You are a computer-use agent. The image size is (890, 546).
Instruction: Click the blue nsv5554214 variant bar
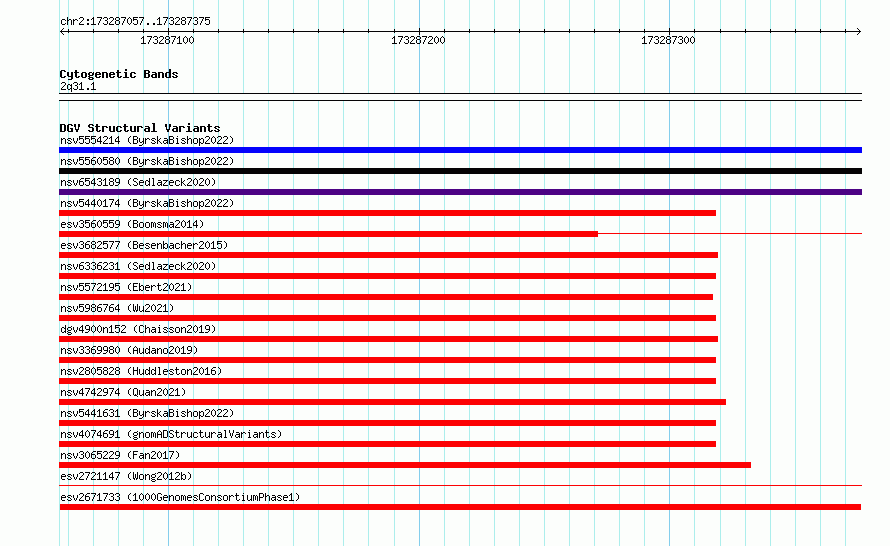460,150
